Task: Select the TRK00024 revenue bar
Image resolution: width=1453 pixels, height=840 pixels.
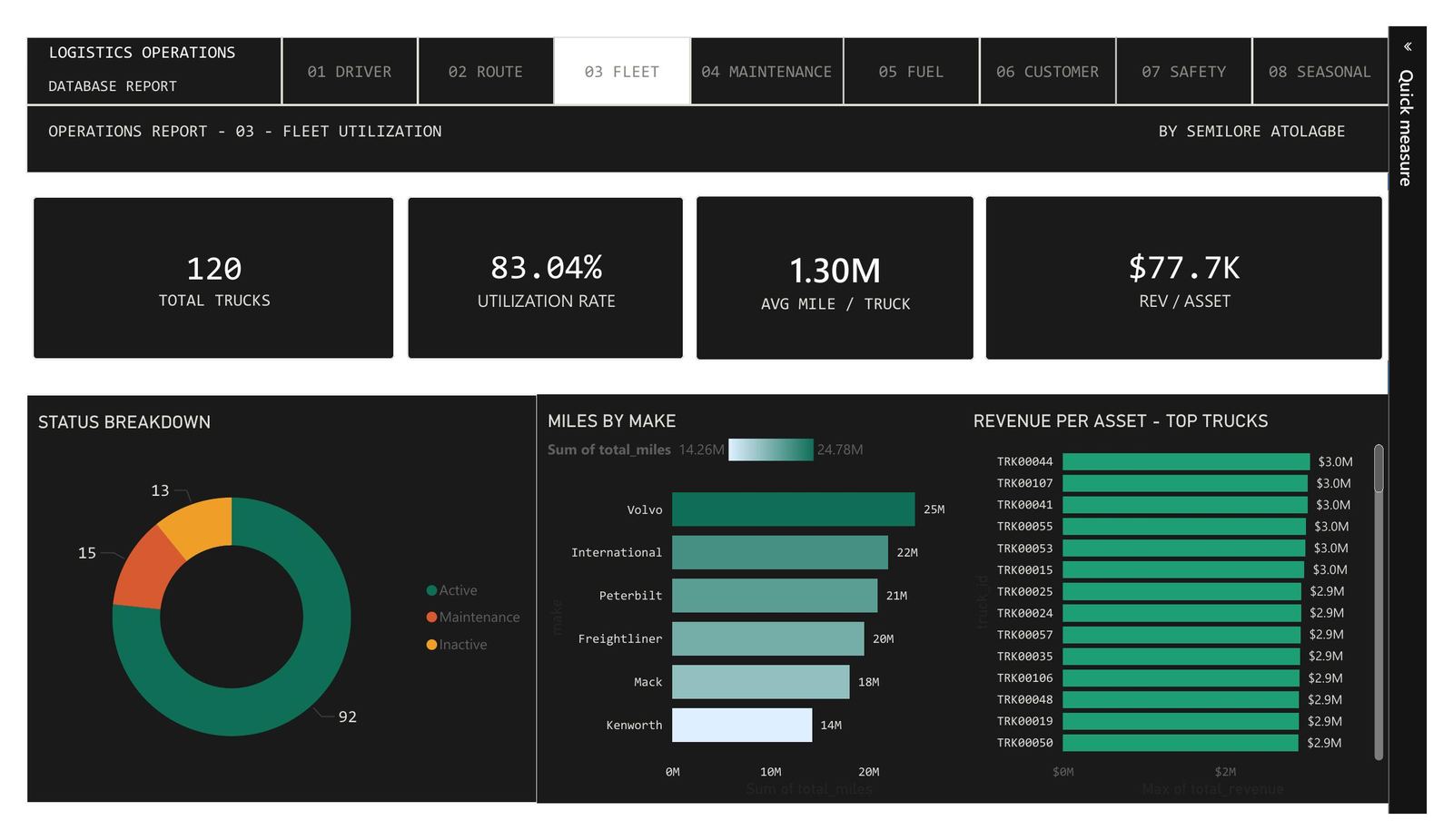Action: 1181,613
